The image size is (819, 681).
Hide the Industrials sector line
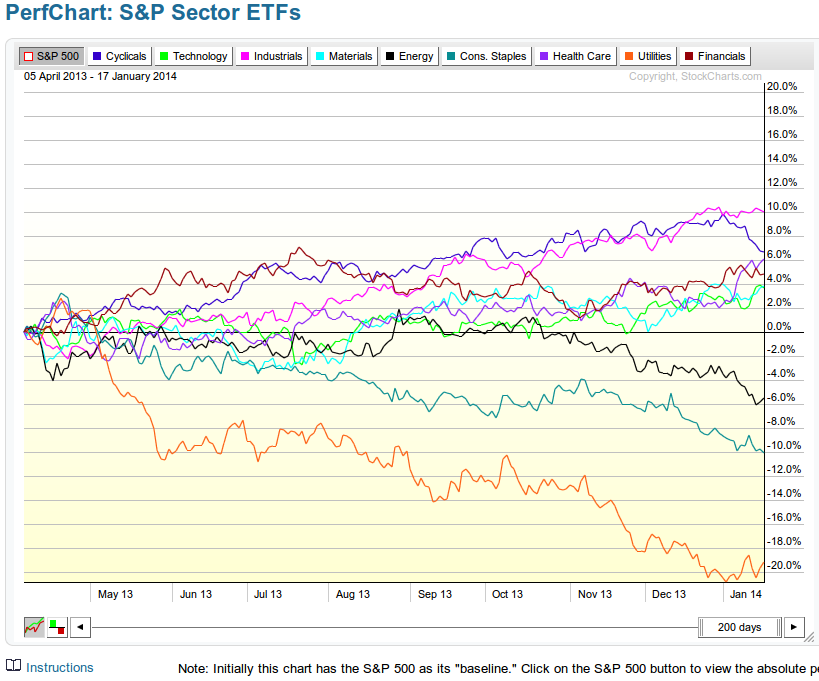pyautogui.click(x=270, y=56)
